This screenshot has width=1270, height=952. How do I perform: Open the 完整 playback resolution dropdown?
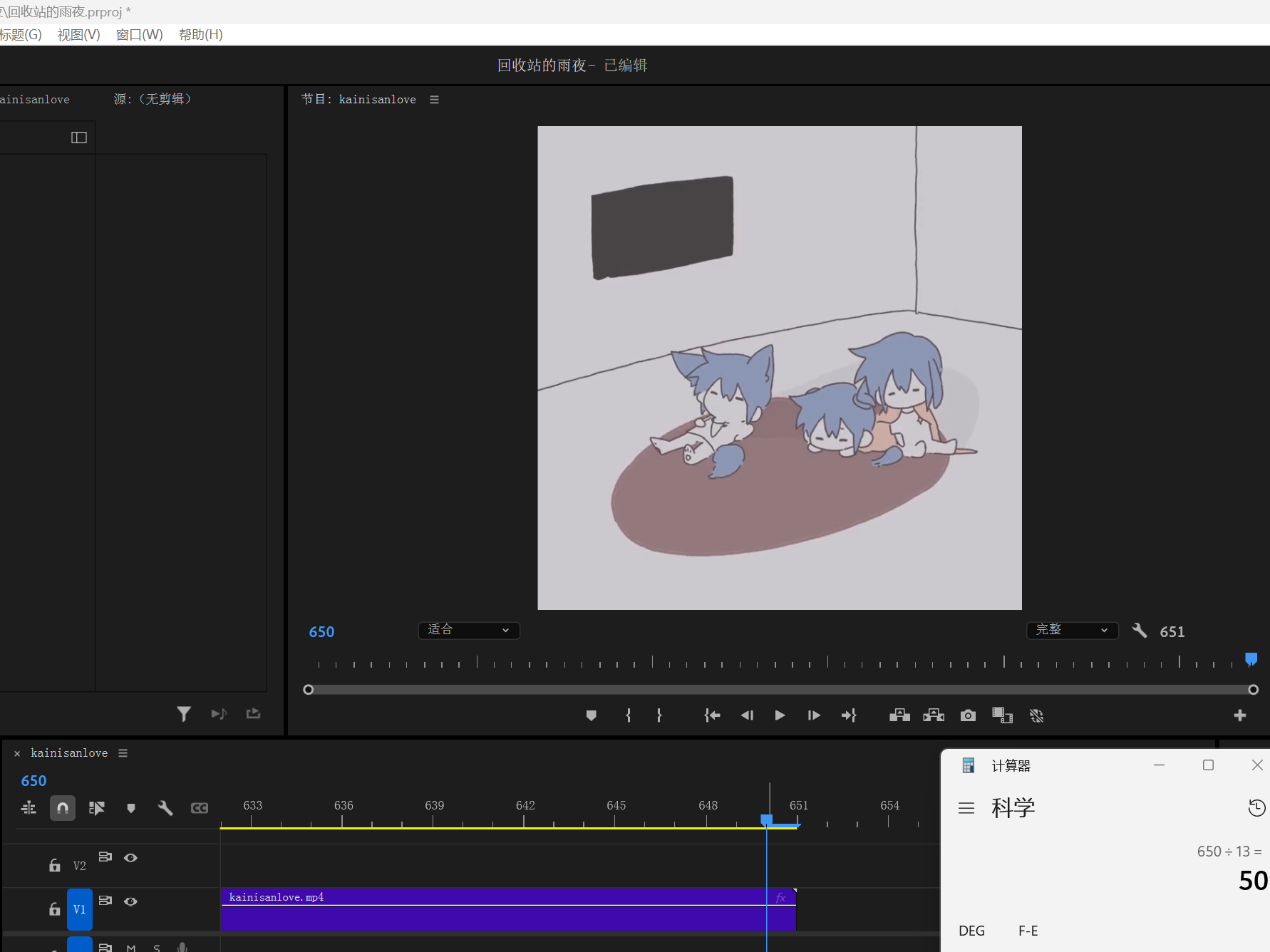[x=1072, y=630]
